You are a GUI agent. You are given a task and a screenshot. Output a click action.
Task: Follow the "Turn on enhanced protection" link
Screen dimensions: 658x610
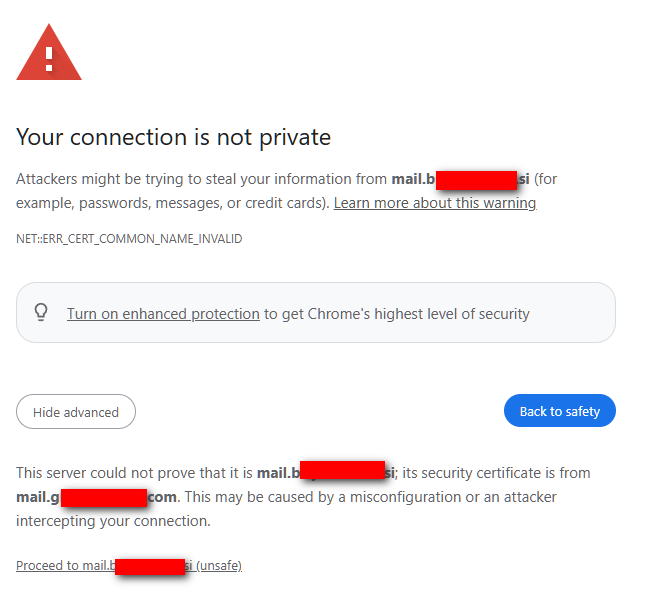click(x=163, y=314)
